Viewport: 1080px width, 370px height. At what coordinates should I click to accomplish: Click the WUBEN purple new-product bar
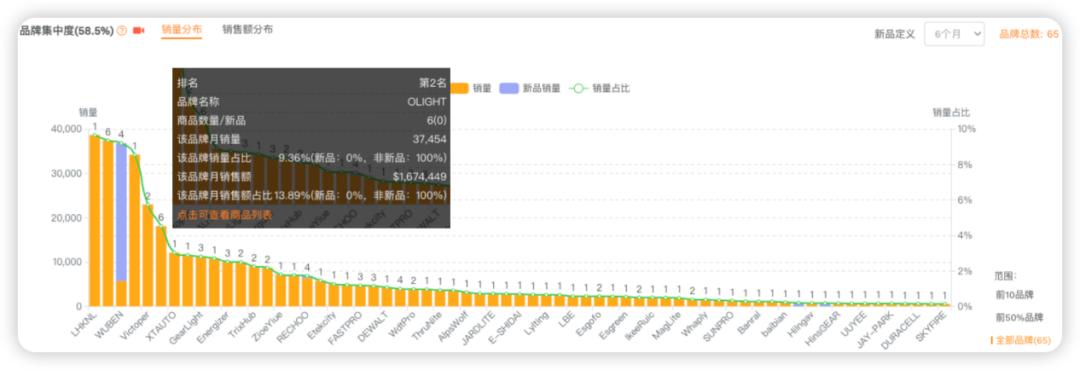point(121,212)
